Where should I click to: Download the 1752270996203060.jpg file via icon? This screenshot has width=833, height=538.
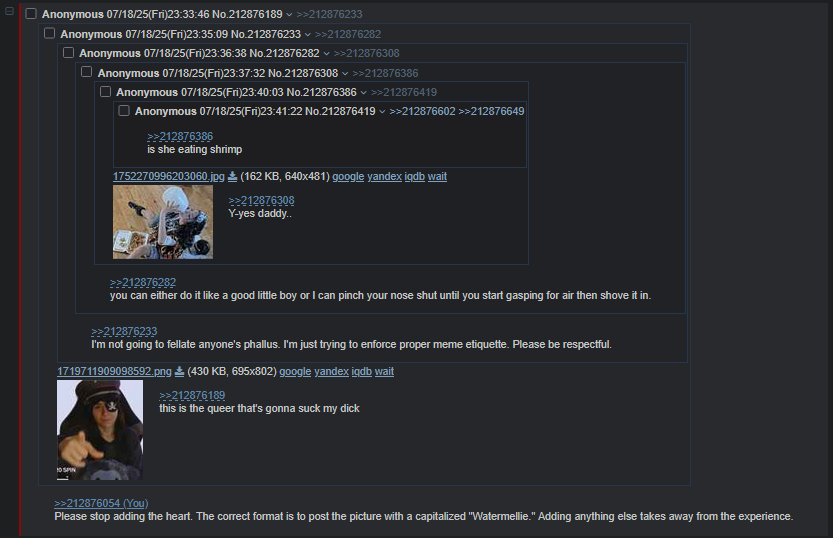[232, 176]
